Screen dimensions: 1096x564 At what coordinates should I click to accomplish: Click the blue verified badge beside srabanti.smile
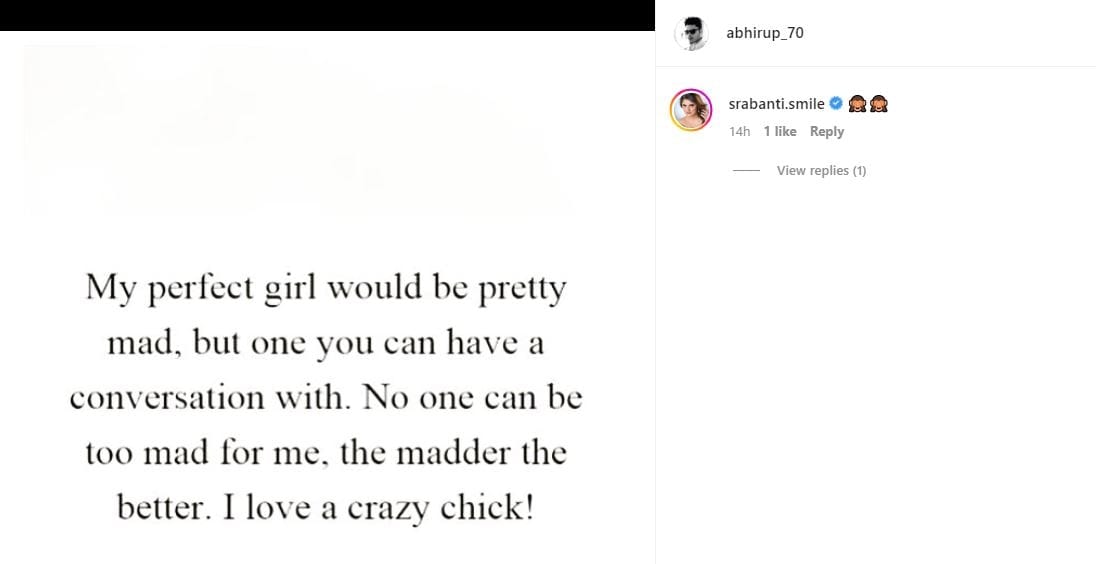836,104
